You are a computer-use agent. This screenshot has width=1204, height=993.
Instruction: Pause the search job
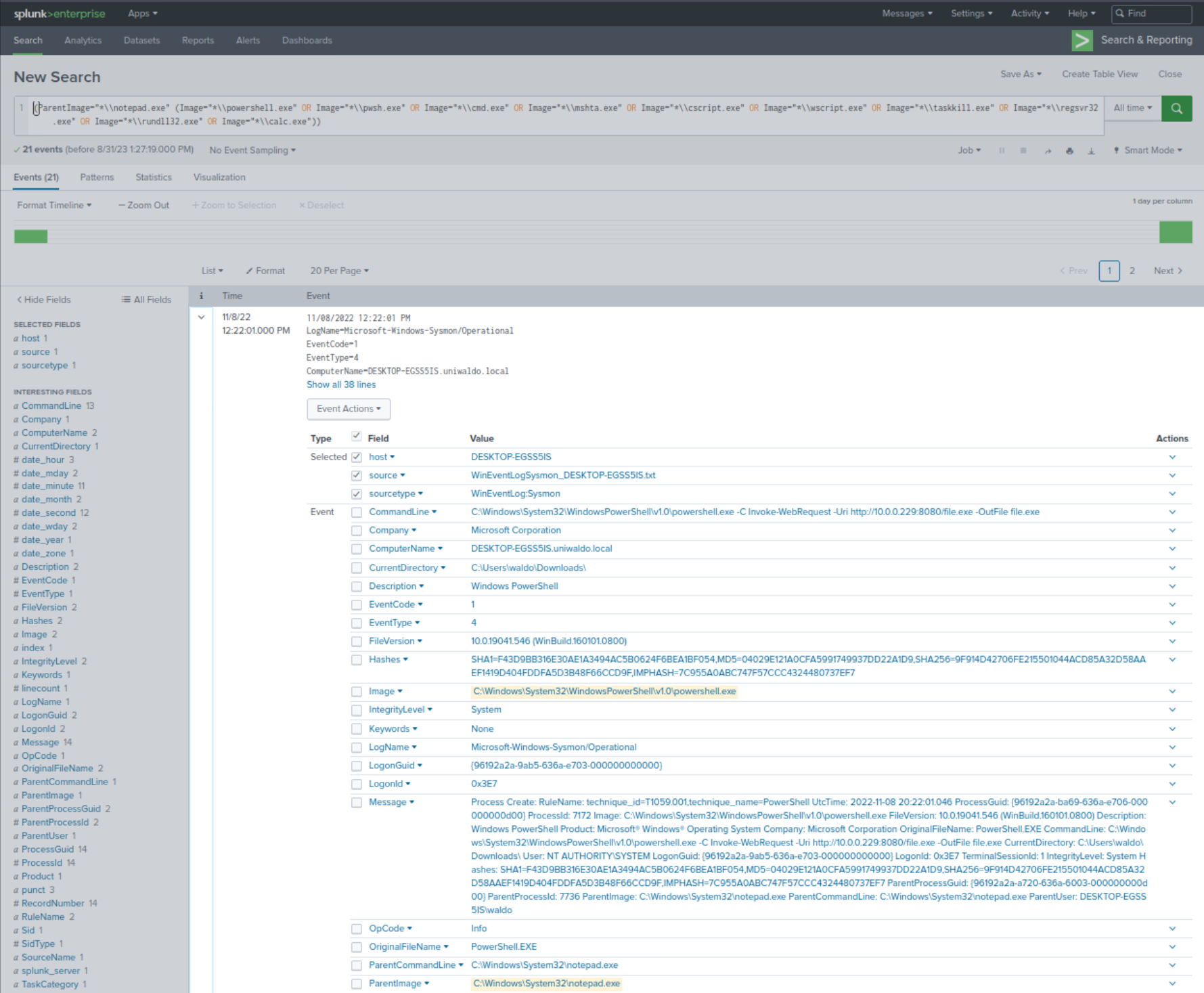(x=1002, y=150)
